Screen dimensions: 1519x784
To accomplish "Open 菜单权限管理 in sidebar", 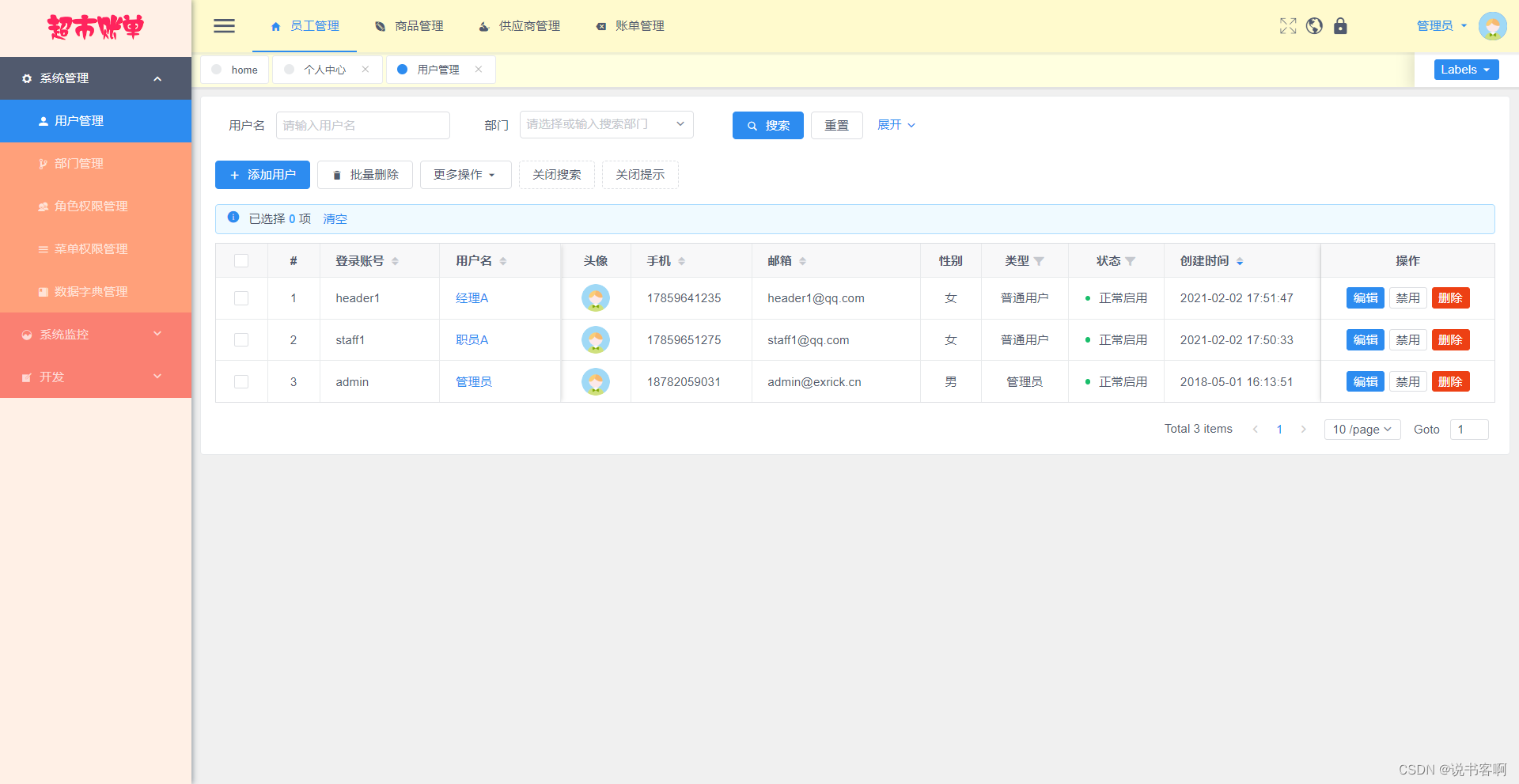I will (96, 249).
